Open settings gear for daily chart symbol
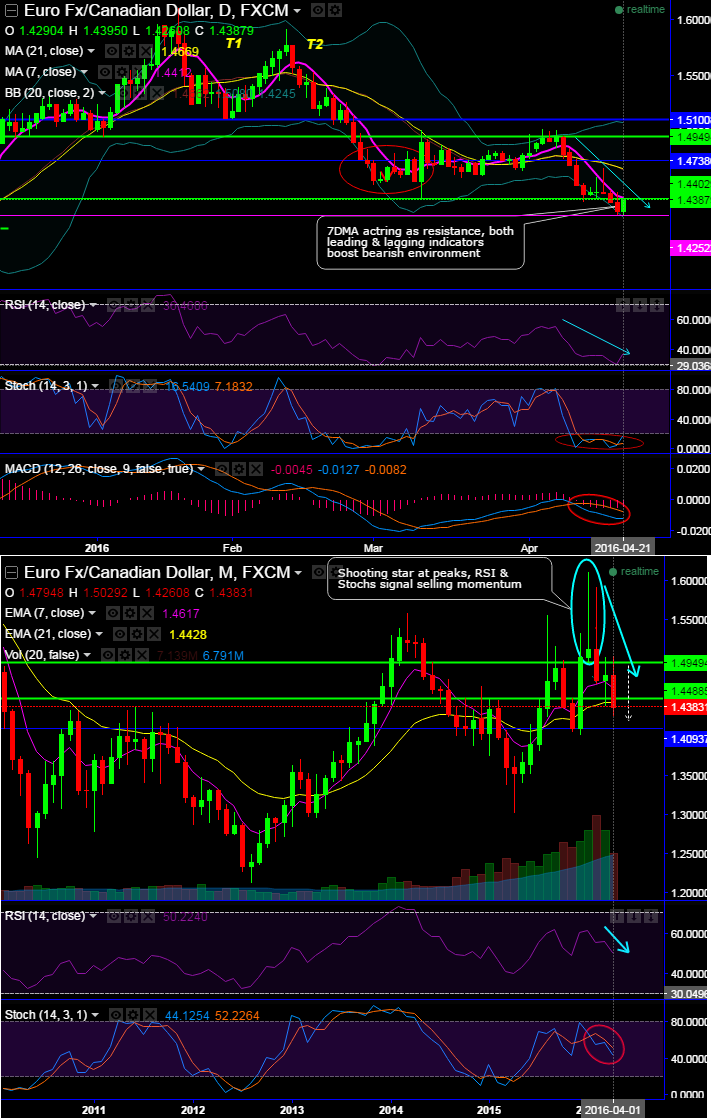The height and width of the screenshot is (1119, 711). click(334, 11)
